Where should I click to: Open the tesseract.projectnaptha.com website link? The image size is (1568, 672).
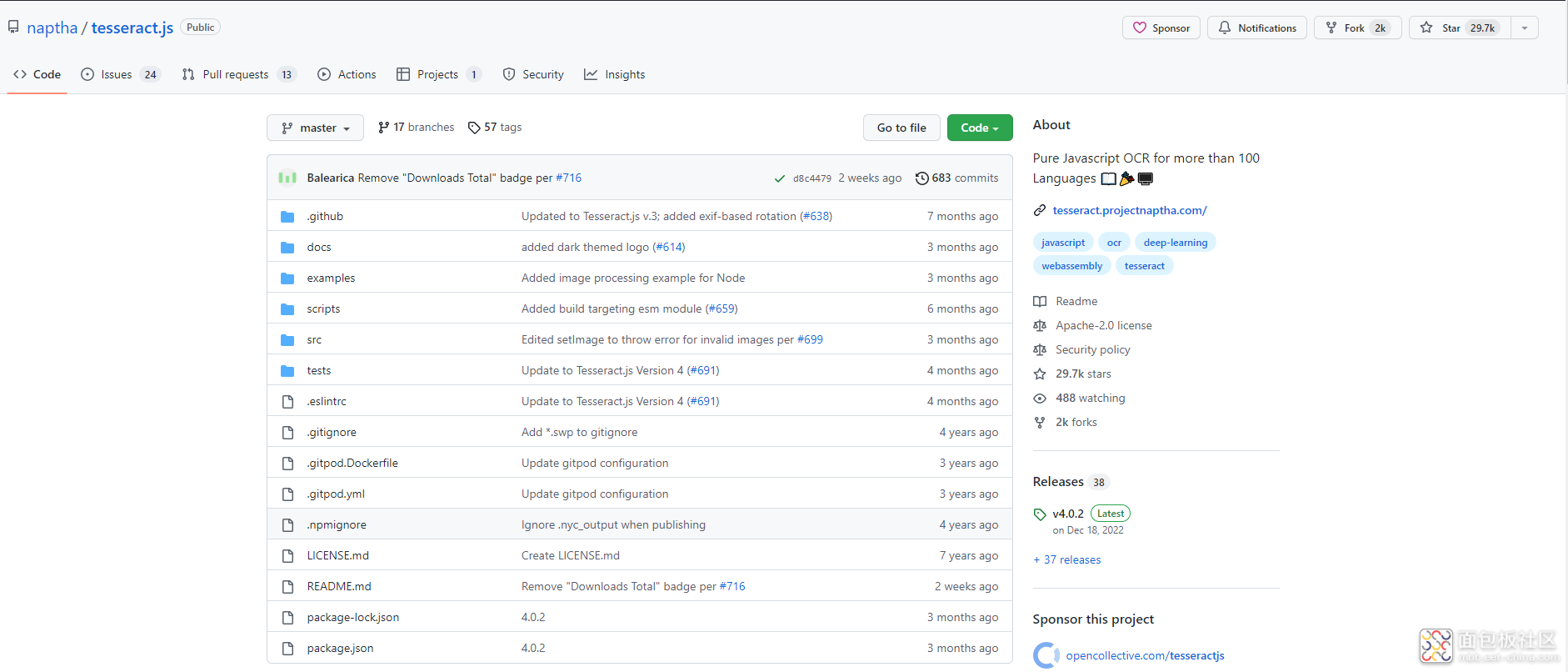point(1130,210)
